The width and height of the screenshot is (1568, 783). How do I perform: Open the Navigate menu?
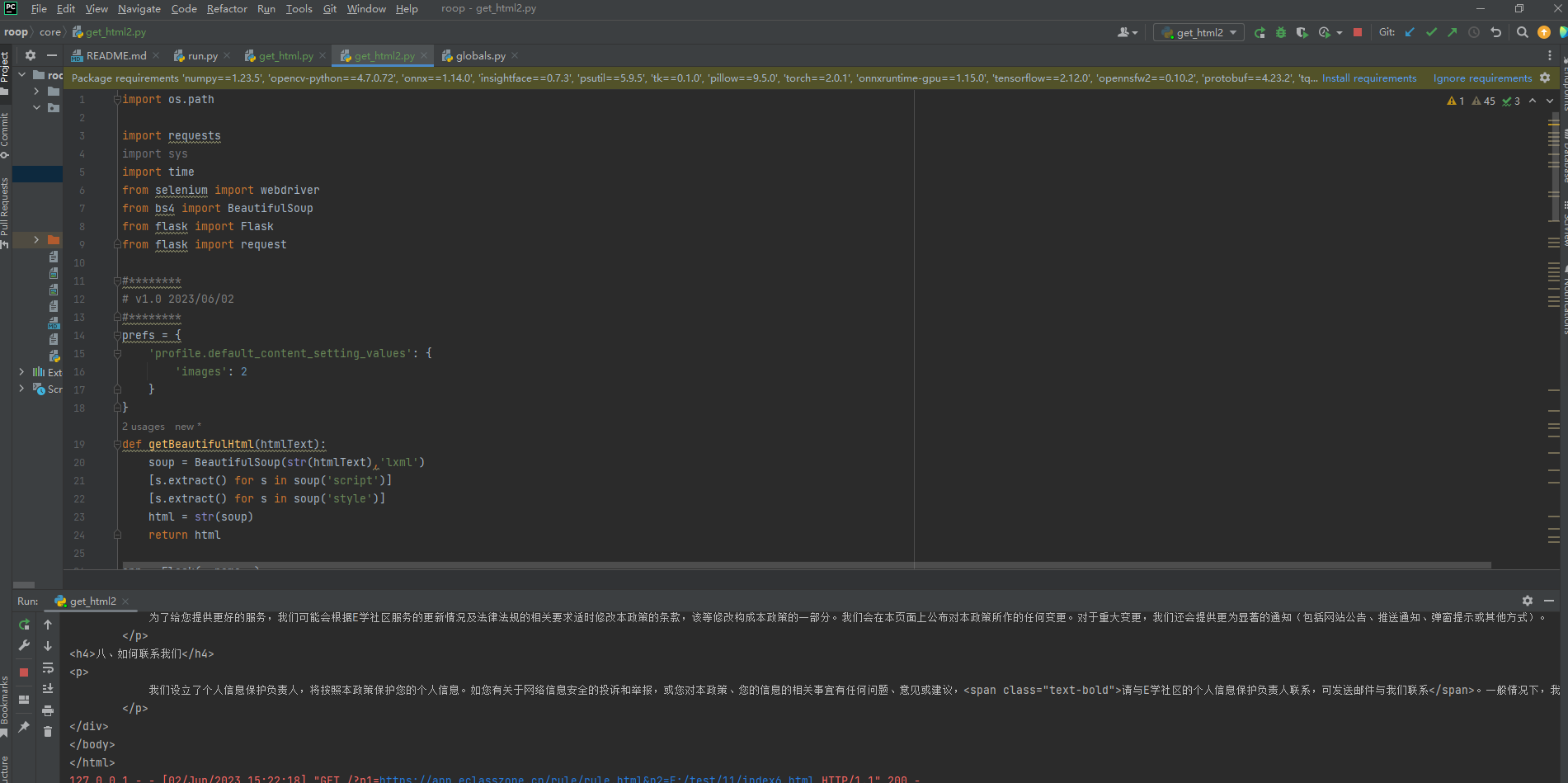(x=139, y=8)
